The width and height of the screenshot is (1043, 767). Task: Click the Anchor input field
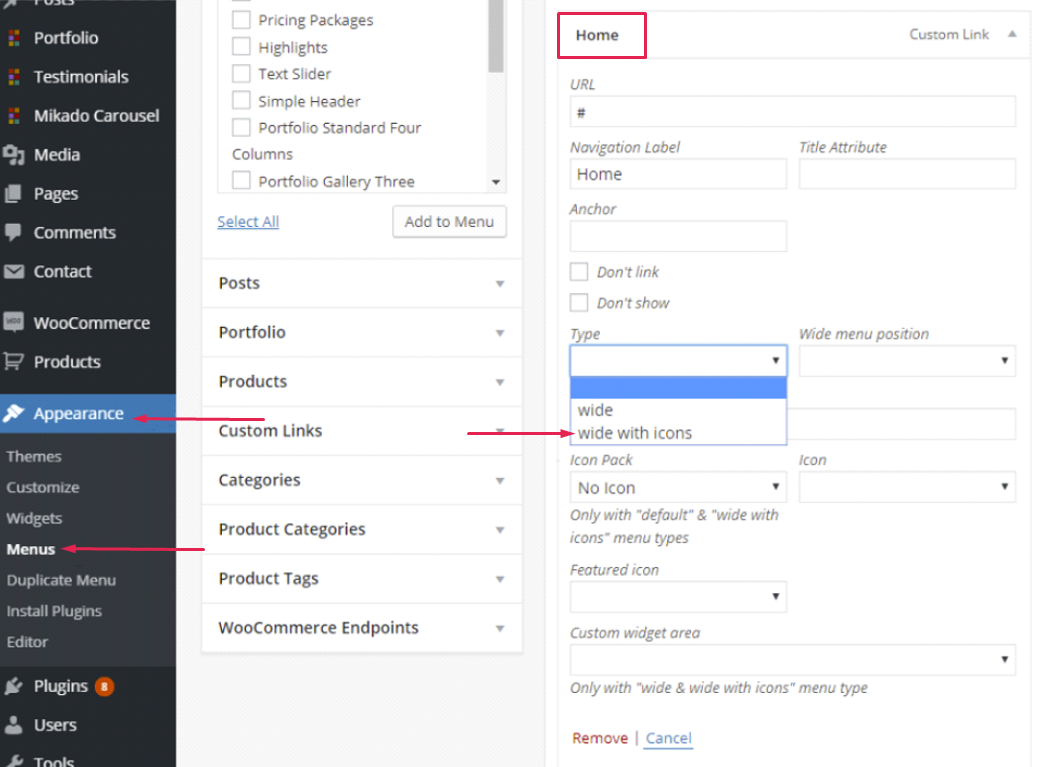(678, 236)
